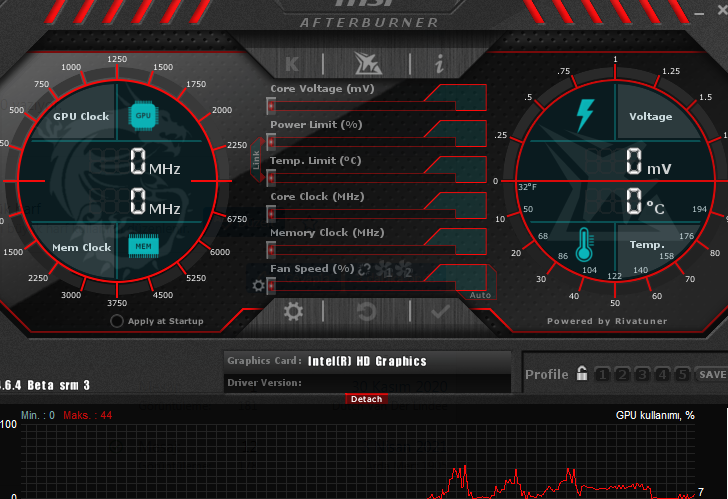Select fan 1 icon
This screenshot has height=499, width=728.
pyautogui.click(x=385, y=269)
